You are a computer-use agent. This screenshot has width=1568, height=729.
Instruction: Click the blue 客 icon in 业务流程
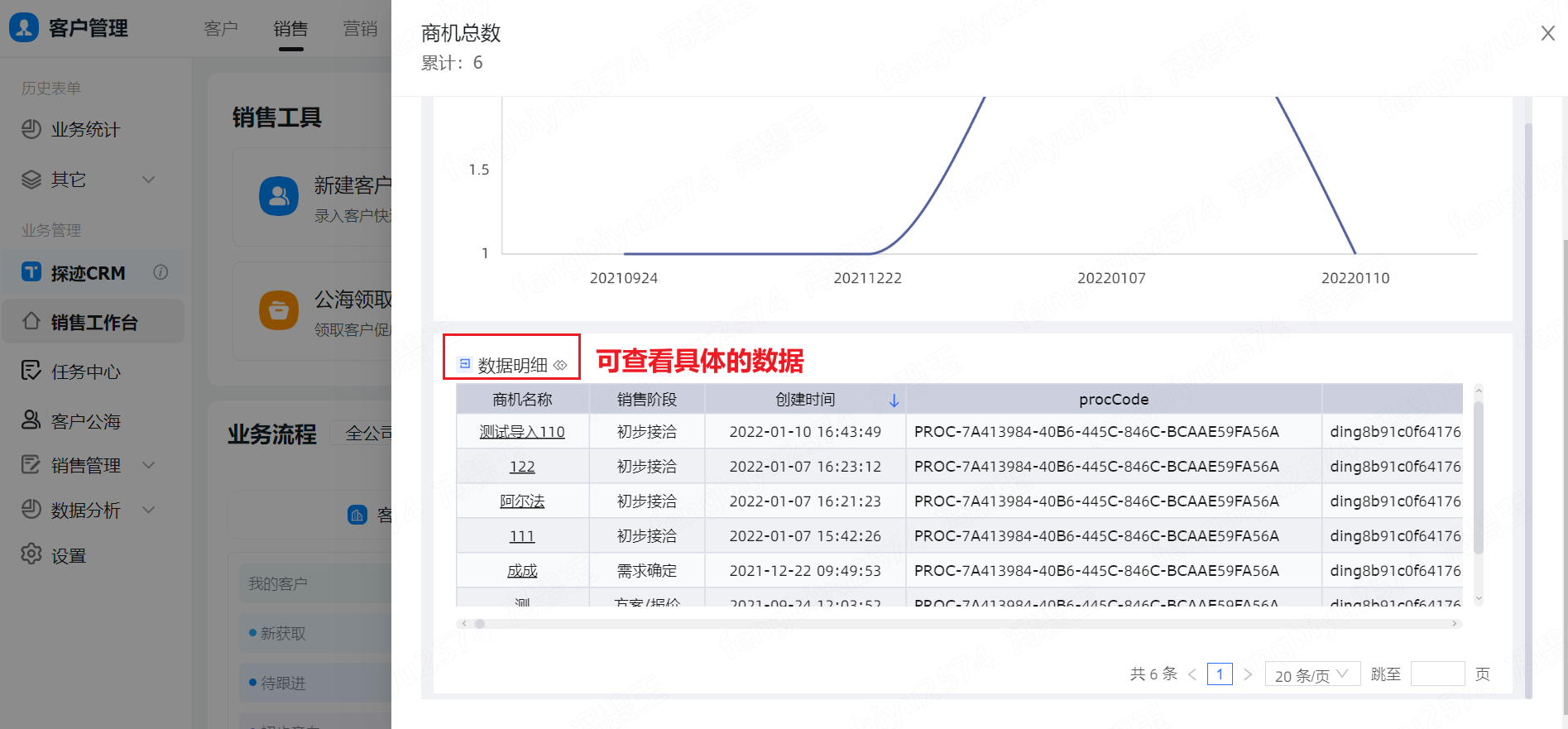pyautogui.click(x=357, y=515)
